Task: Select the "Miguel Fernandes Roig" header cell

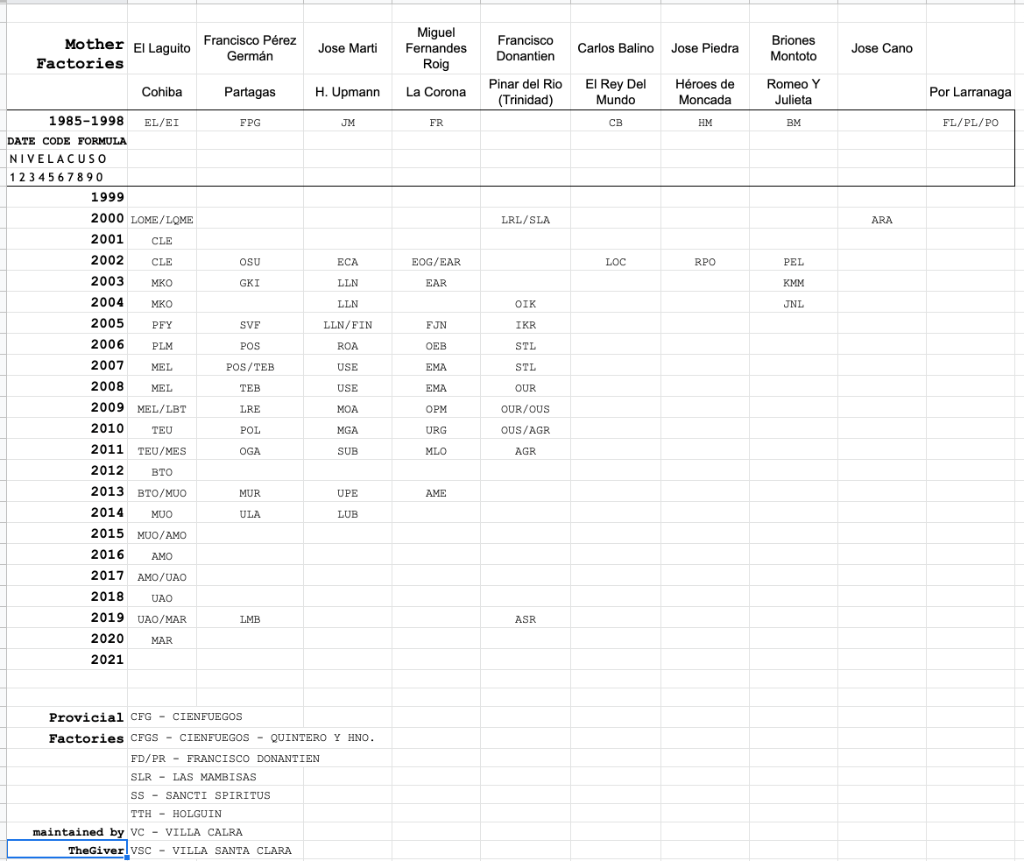Action: pyautogui.click(x=436, y=48)
